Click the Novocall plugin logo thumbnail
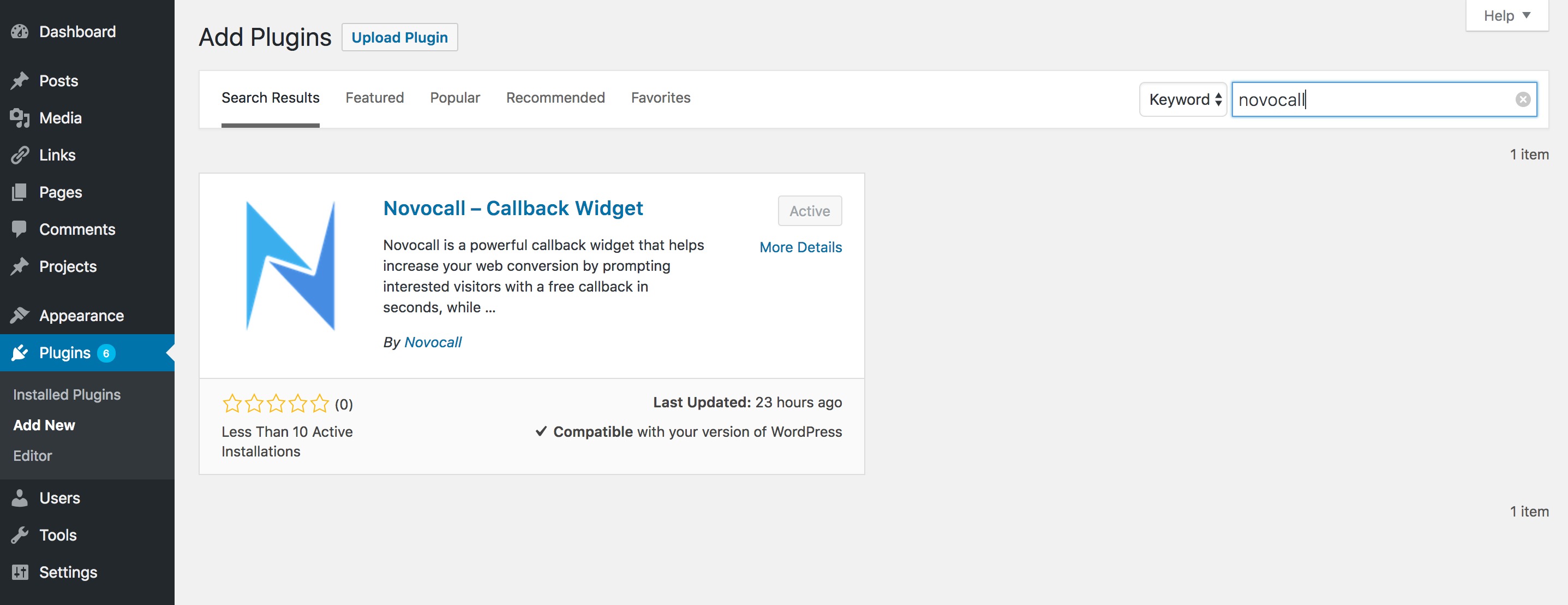The width and height of the screenshot is (1568, 605). click(x=290, y=265)
